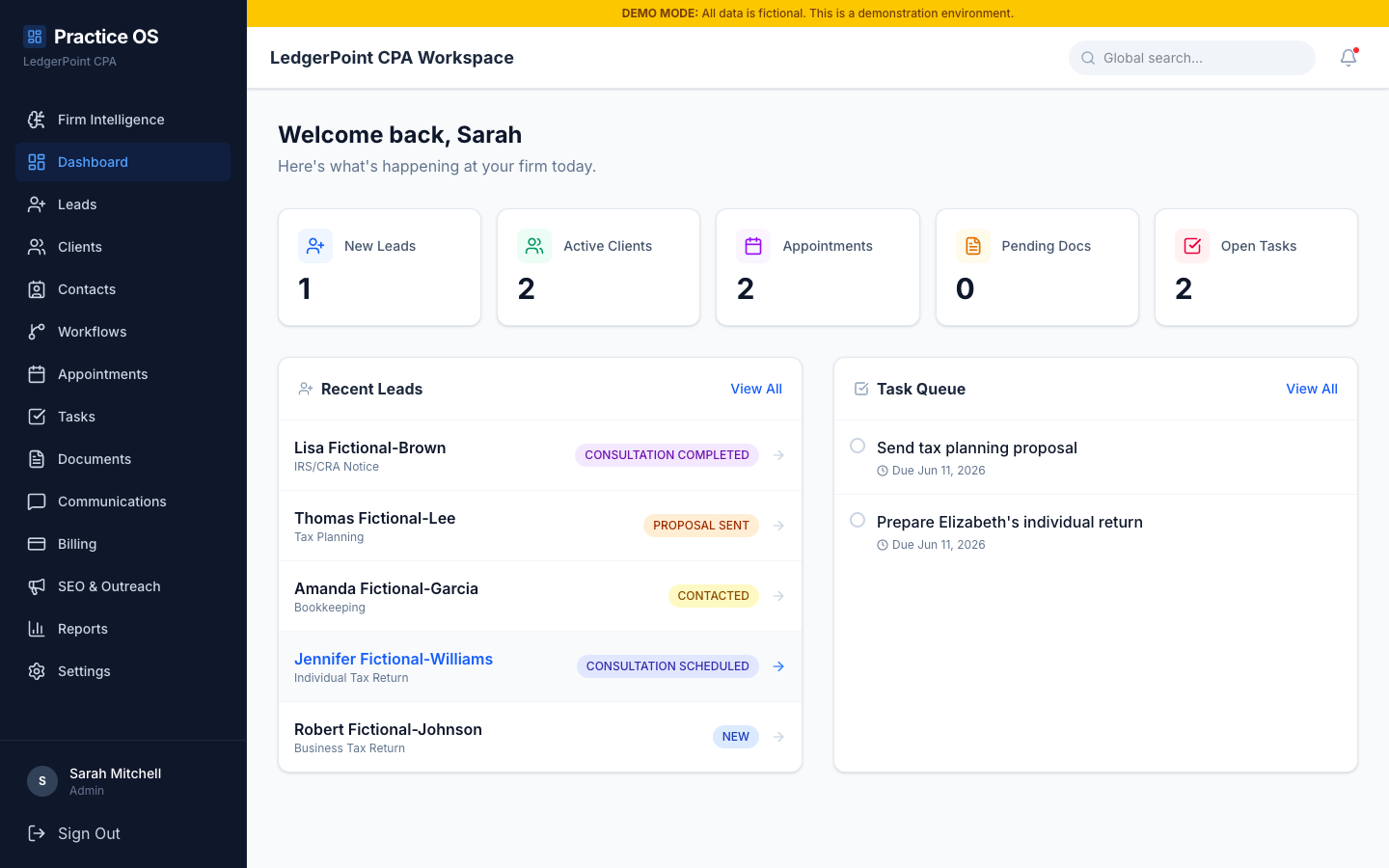Viewport: 1389px width, 868px height.
Task: Click the Pending Docs card icon
Action: pos(973,246)
